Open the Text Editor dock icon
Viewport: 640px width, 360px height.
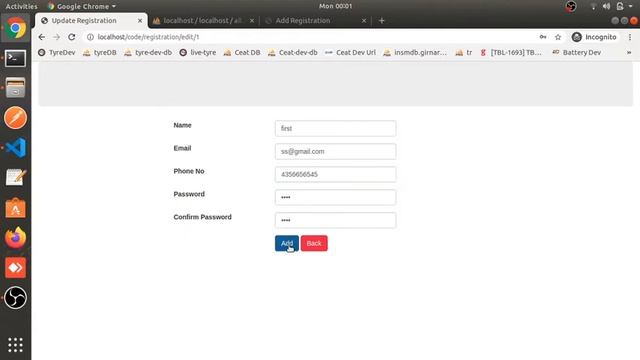pos(16,178)
